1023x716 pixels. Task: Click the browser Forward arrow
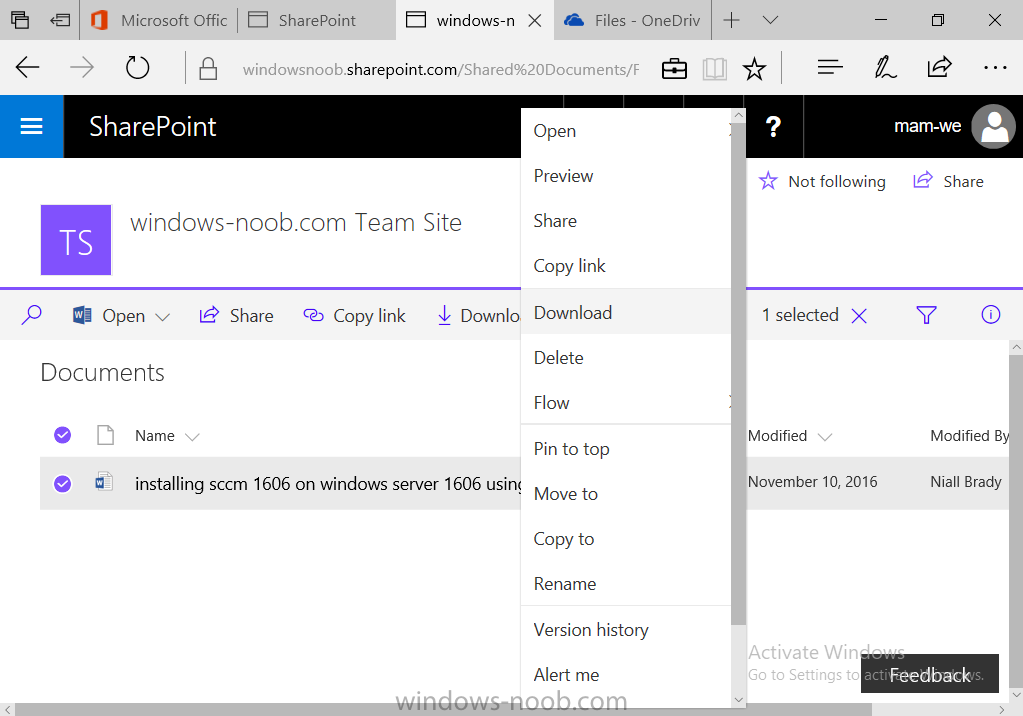(82, 67)
